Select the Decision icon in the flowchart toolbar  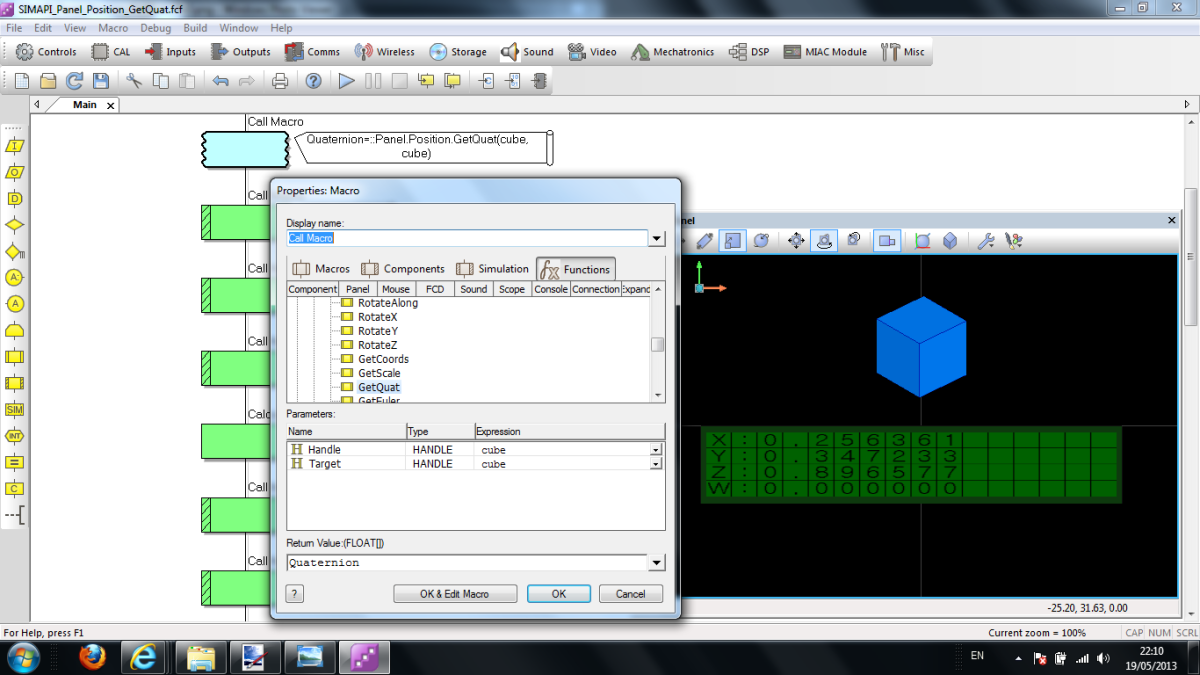(14, 226)
